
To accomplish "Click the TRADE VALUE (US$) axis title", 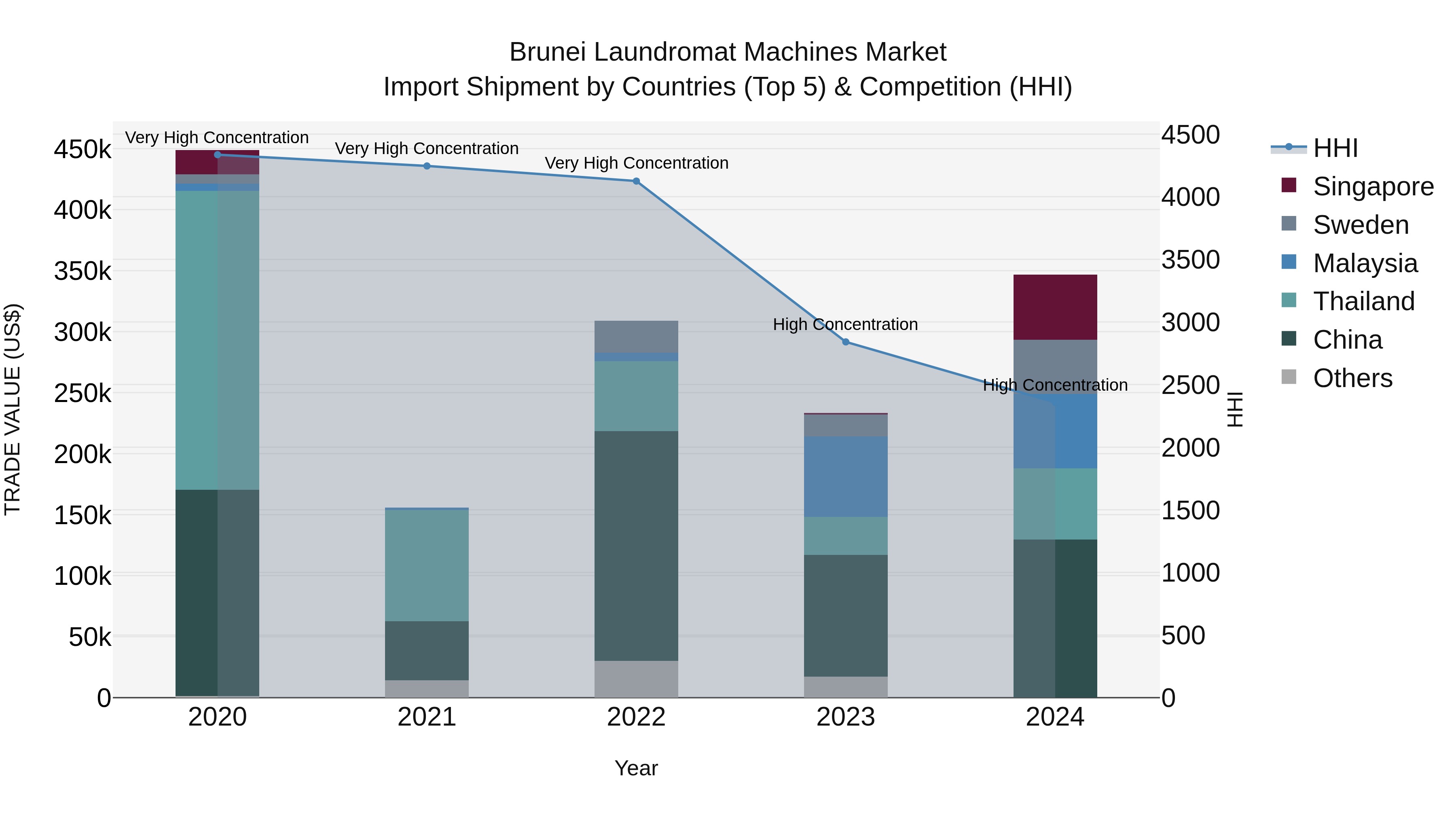I will click(x=13, y=409).
